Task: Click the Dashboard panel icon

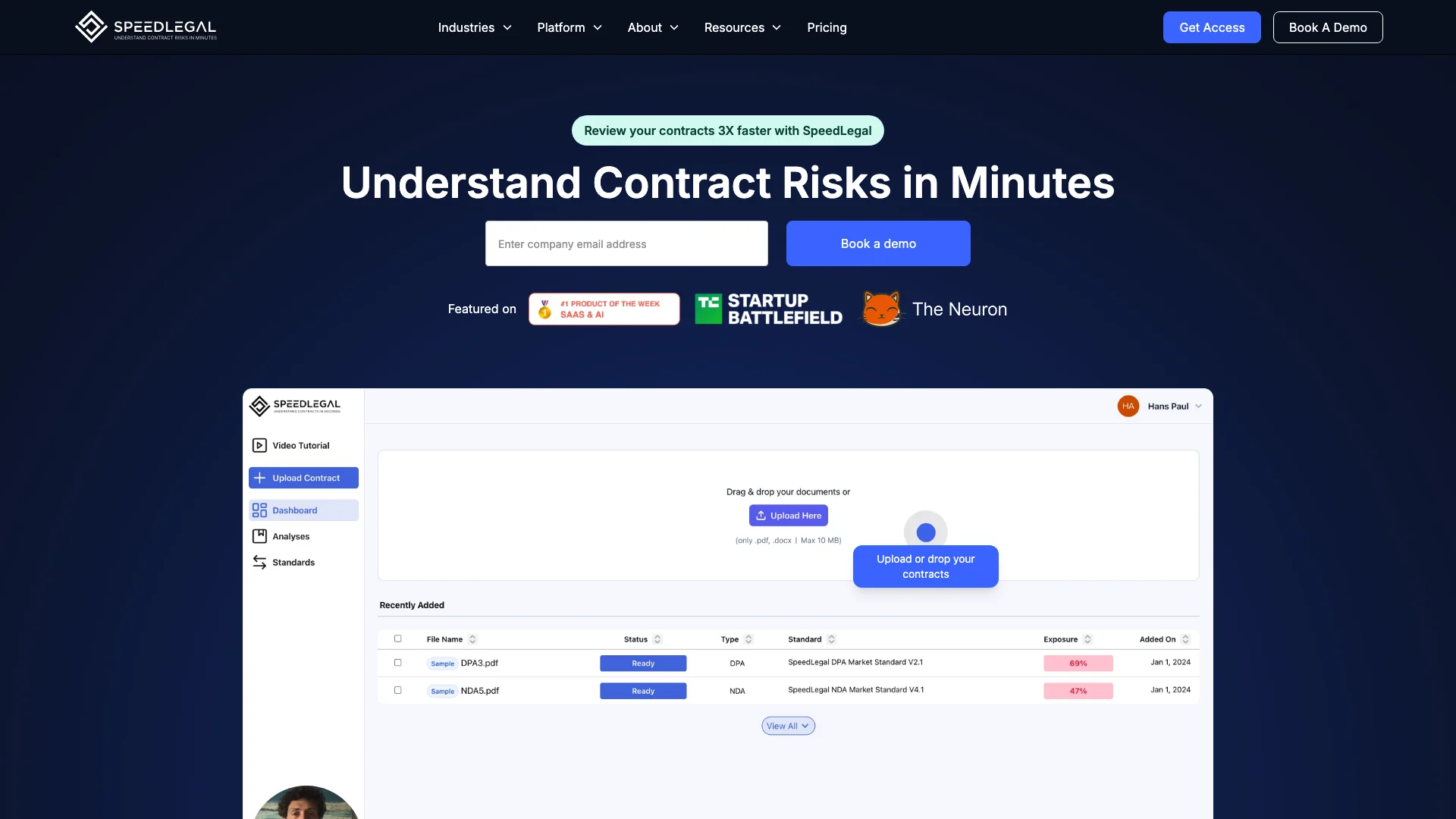Action: point(260,510)
